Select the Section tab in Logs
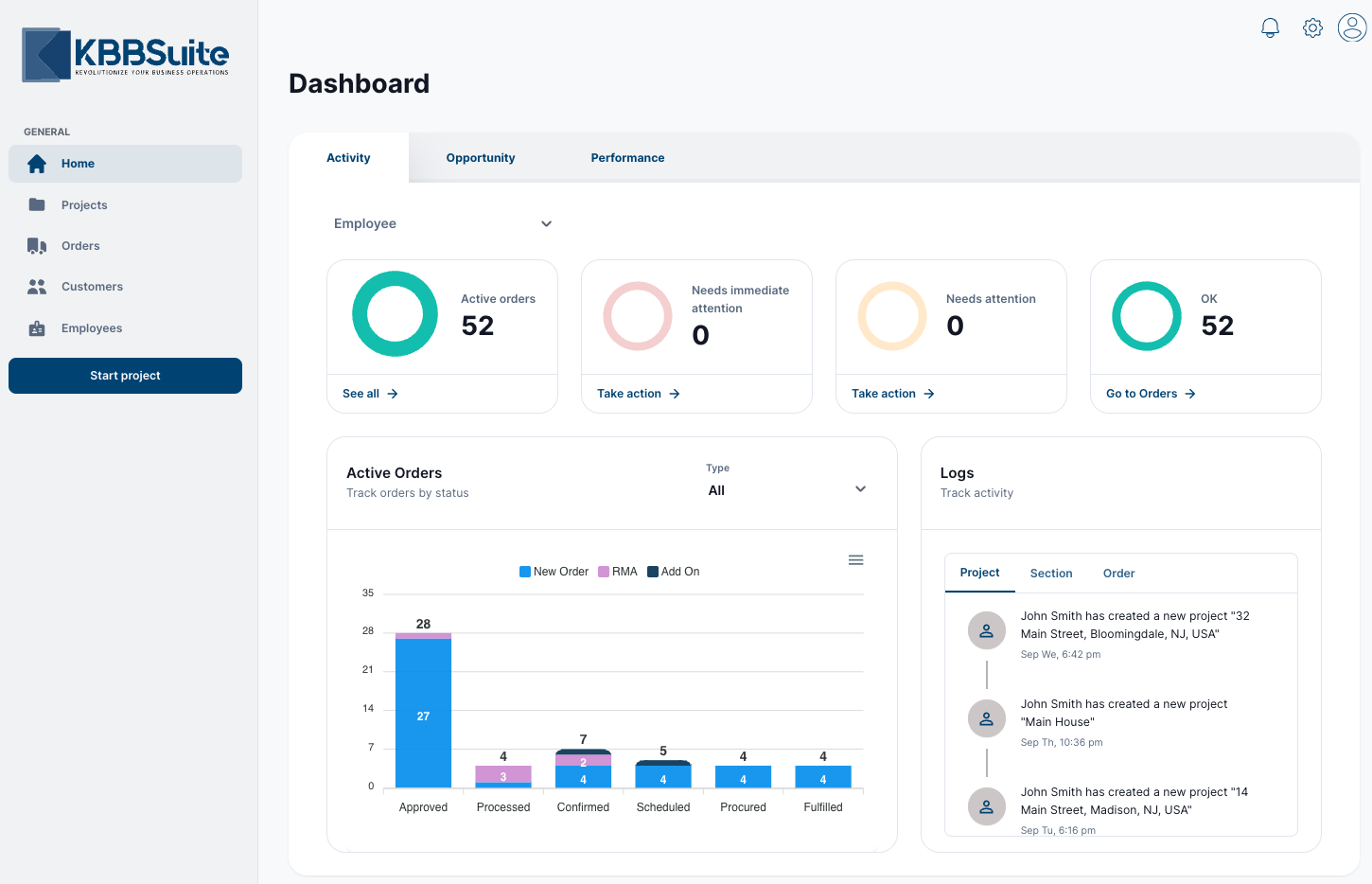 [1050, 574]
